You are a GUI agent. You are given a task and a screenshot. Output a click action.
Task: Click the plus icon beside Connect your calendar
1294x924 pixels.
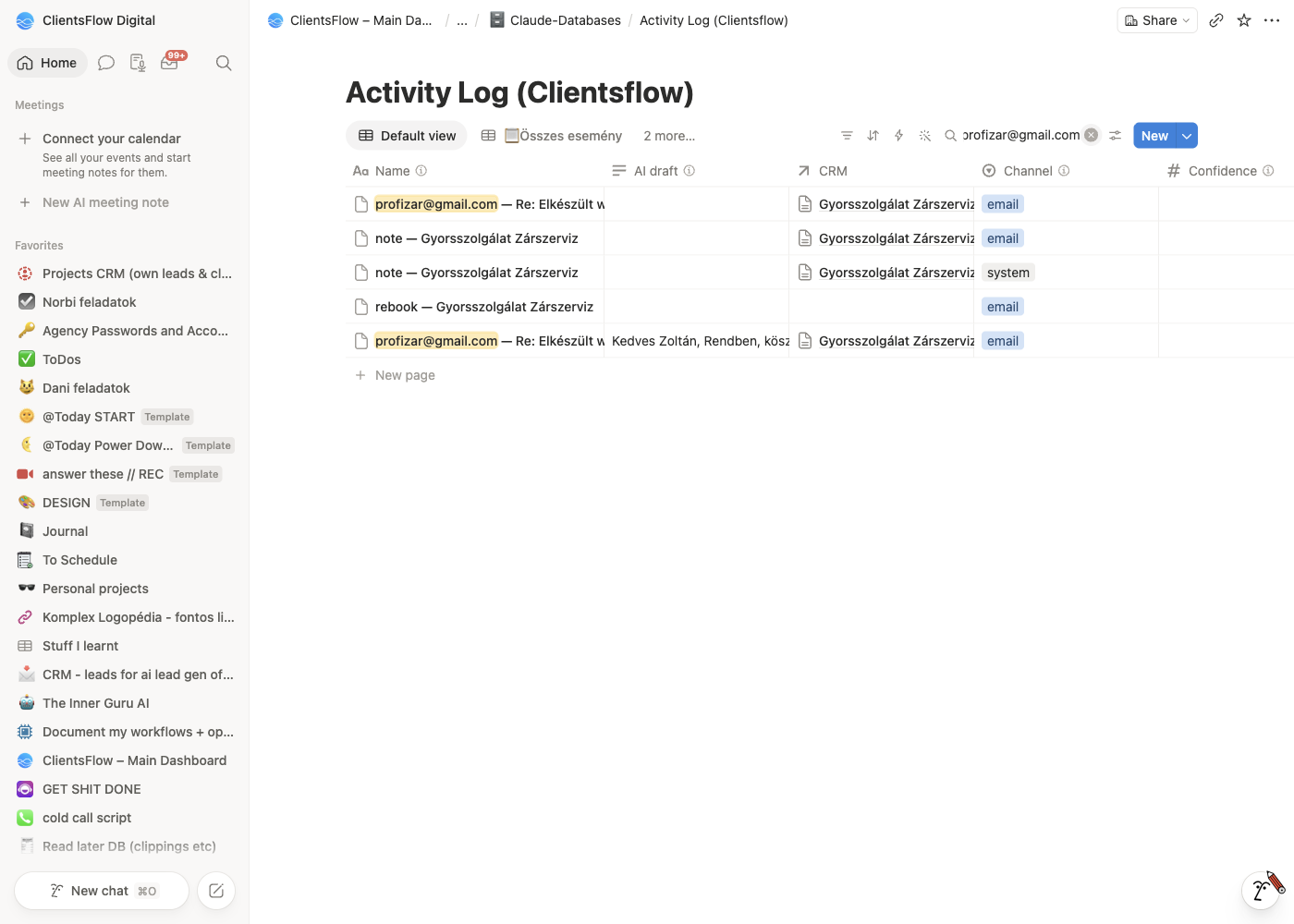[25, 139]
